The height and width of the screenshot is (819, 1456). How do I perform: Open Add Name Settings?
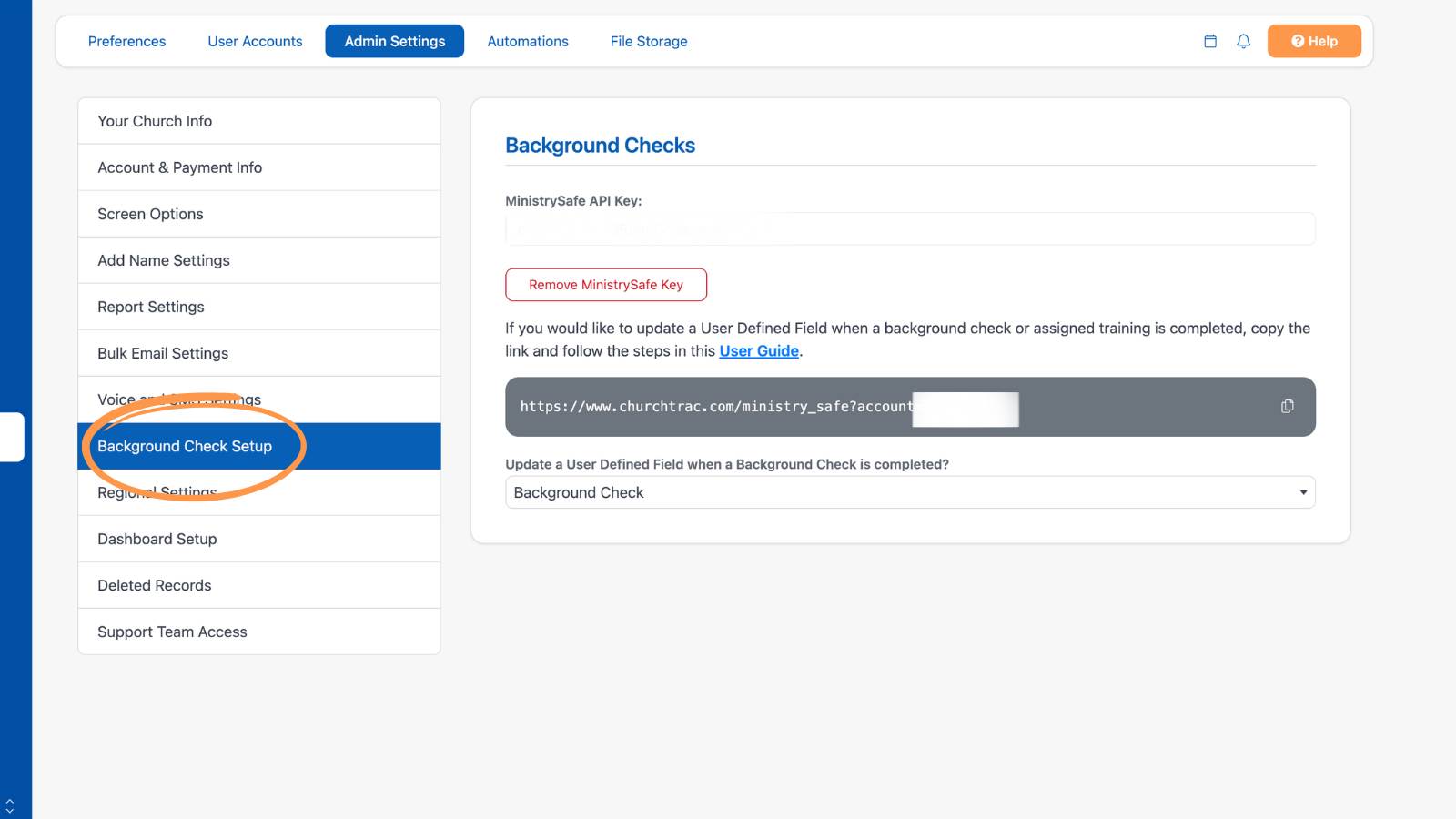click(x=259, y=260)
